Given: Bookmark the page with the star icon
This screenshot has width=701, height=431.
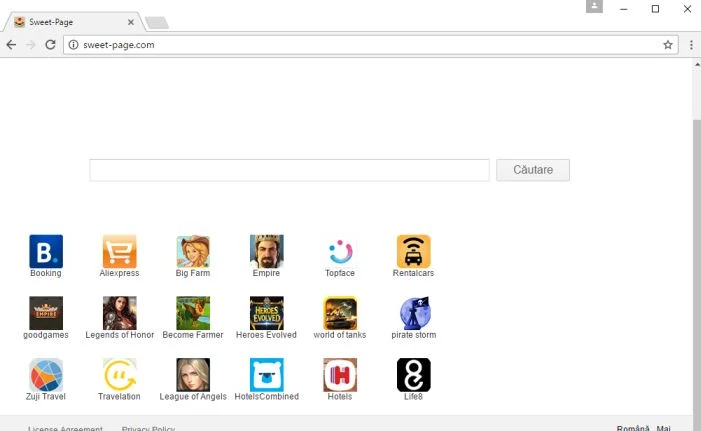Looking at the screenshot, I should (667, 45).
